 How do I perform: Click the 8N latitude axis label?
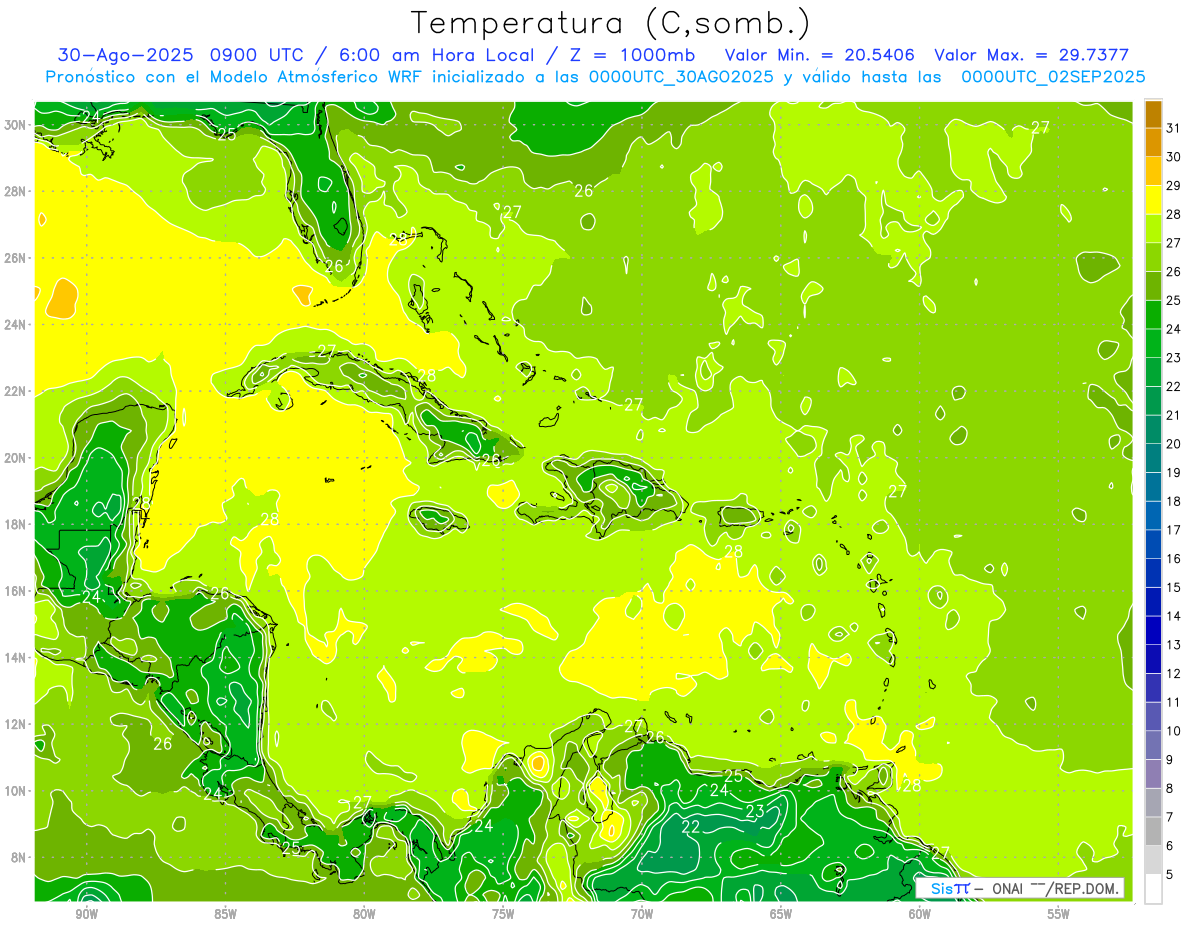click(19, 857)
